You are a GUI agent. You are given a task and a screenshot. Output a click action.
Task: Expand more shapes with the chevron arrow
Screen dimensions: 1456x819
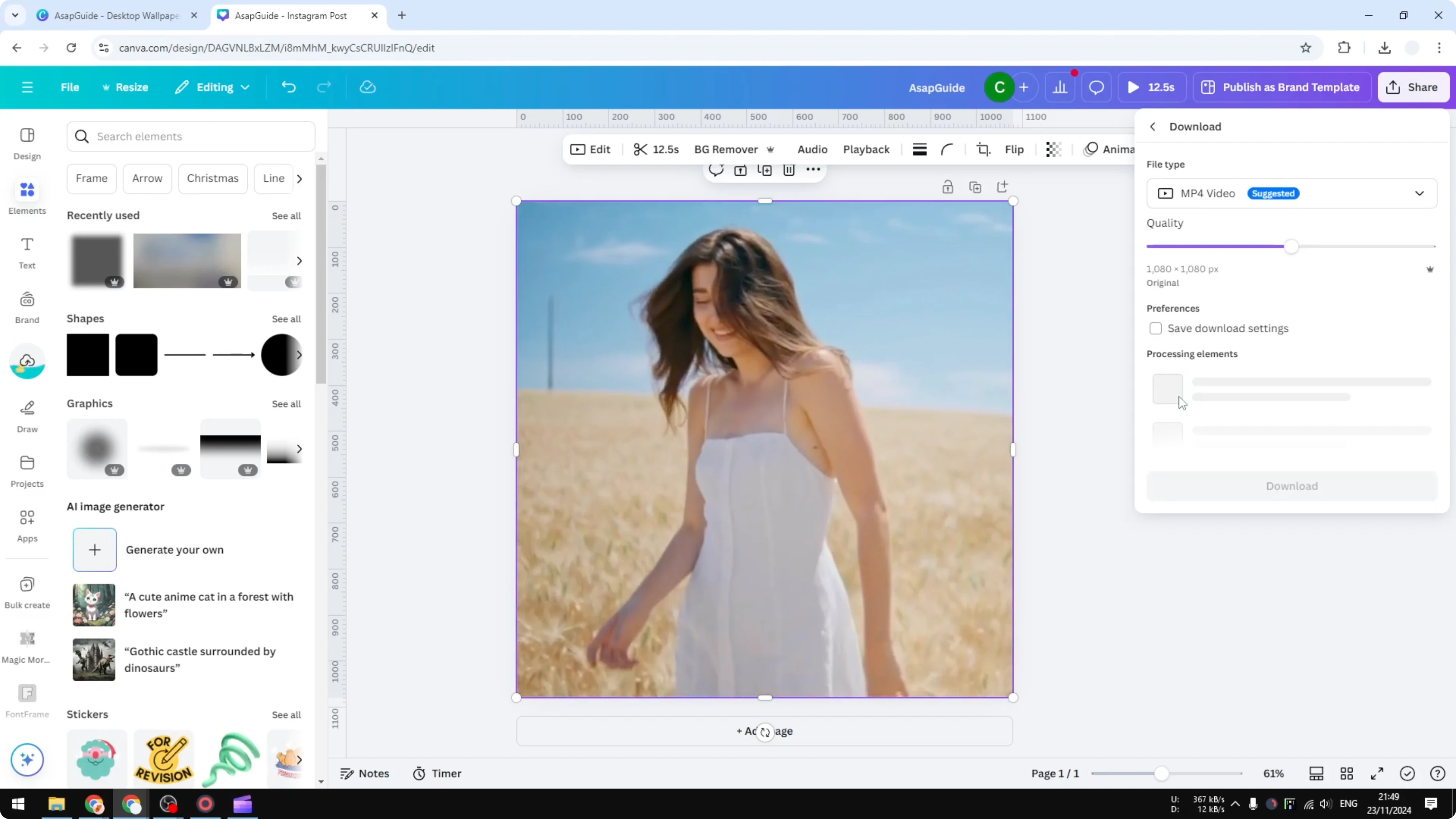pos(300,355)
